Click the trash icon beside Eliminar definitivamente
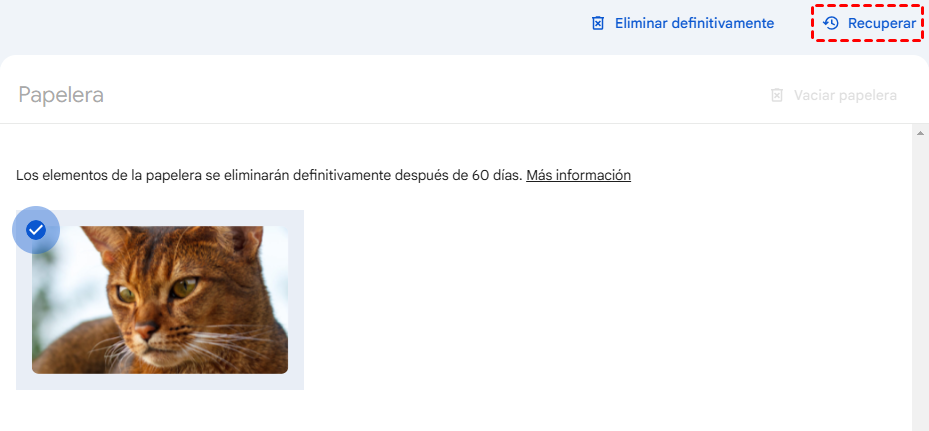Viewport: 929px width, 431px height. pos(598,23)
